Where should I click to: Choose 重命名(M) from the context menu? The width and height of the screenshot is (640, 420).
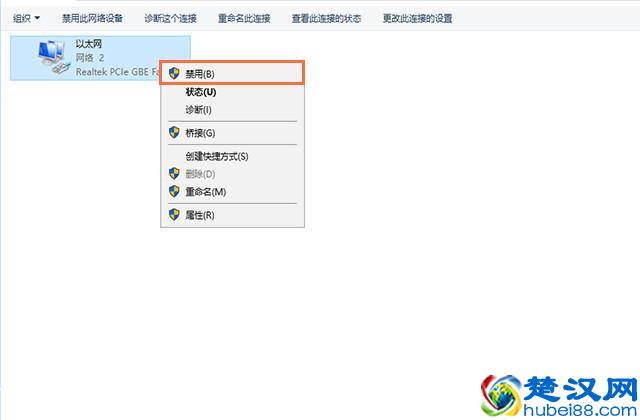point(232,191)
